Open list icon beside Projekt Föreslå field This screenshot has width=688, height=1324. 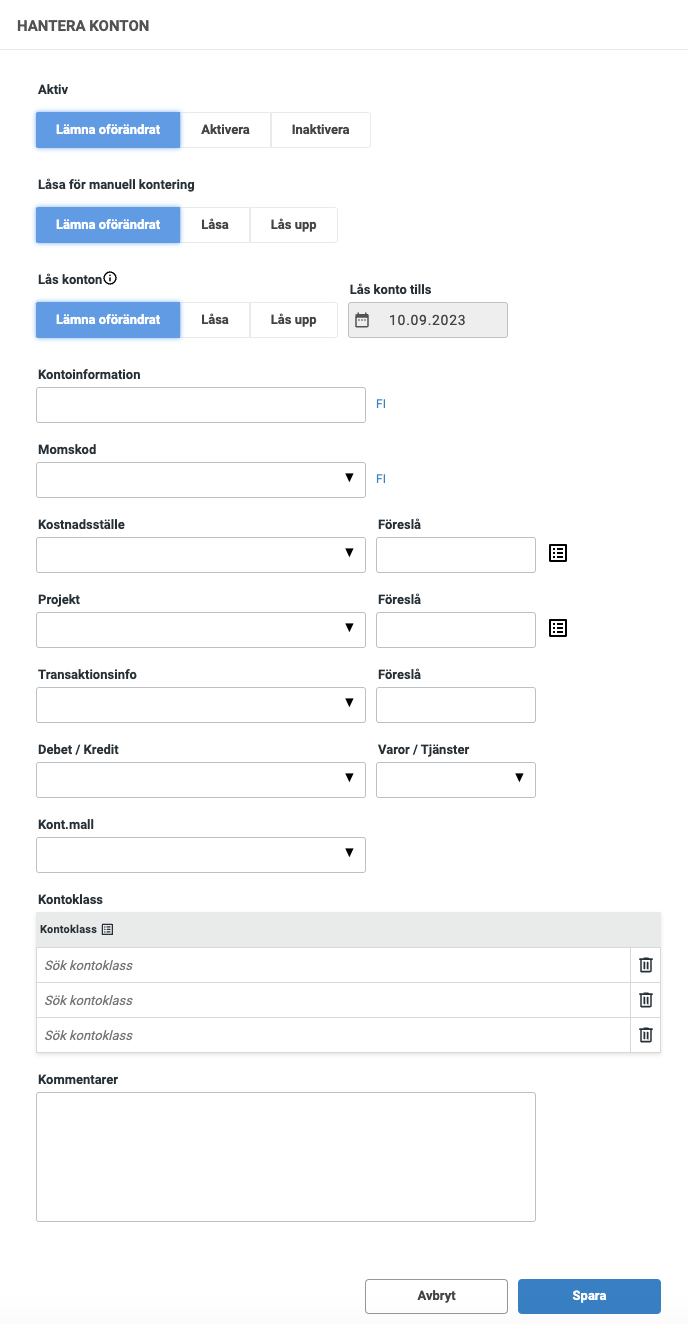(x=558, y=627)
